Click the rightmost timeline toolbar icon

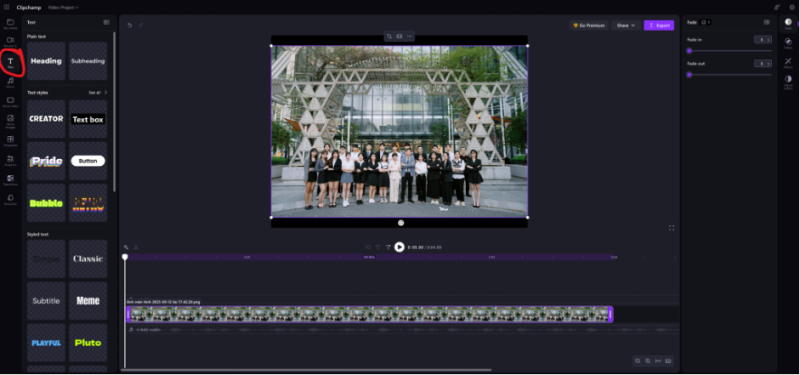668,361
